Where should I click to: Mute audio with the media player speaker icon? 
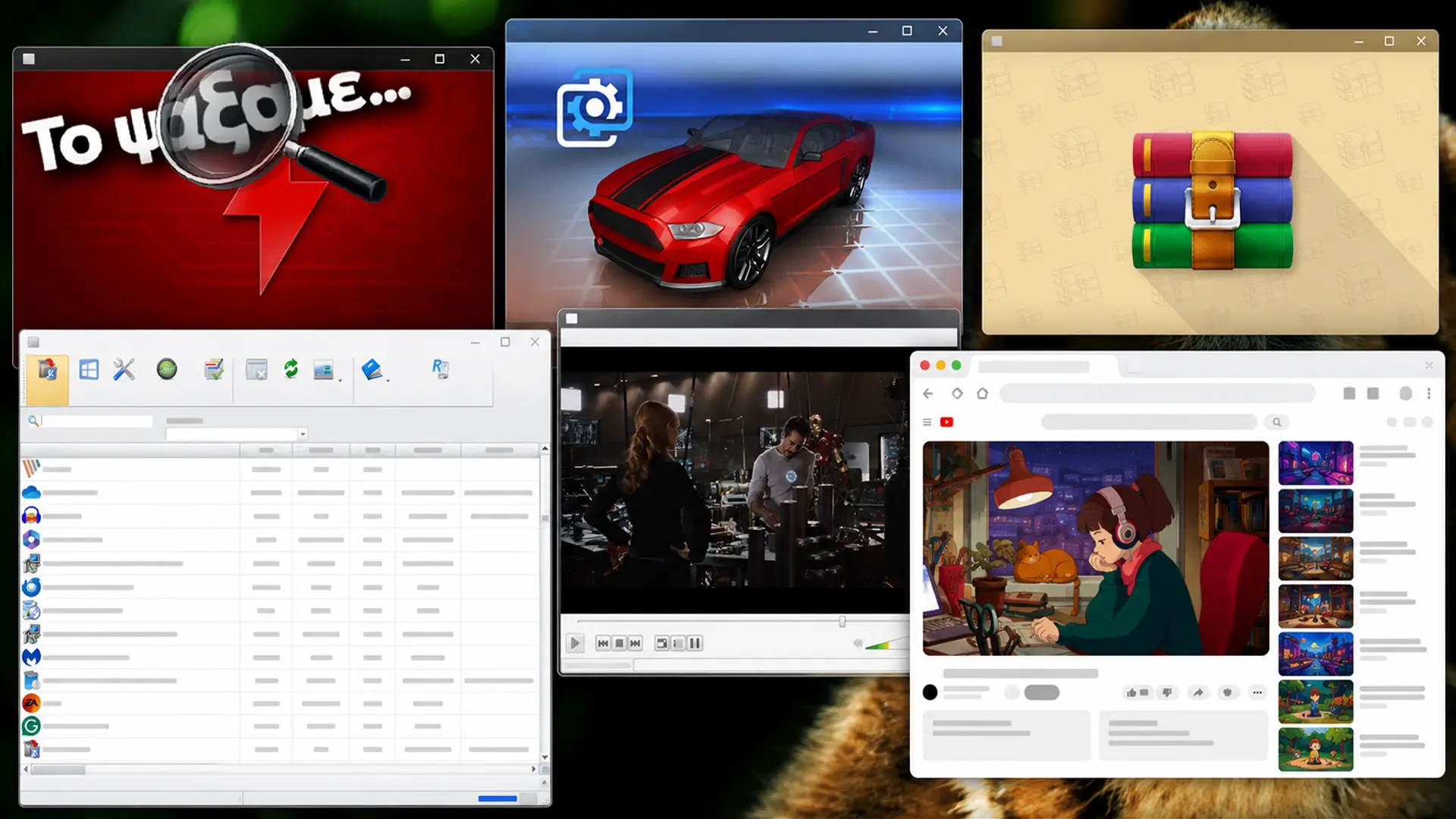(x=858, y=644)
